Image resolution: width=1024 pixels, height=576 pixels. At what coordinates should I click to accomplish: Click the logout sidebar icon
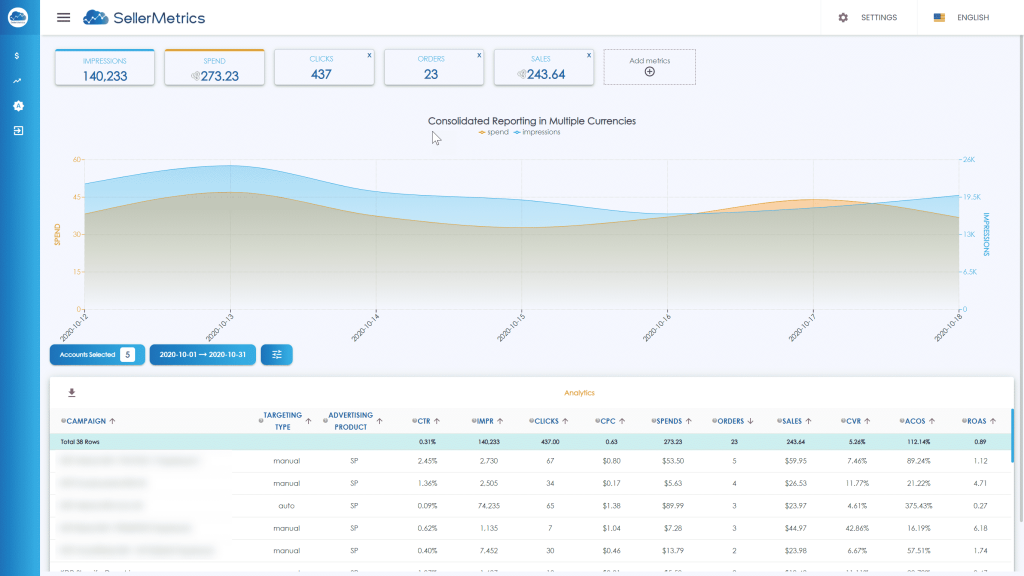pos(18,131)
